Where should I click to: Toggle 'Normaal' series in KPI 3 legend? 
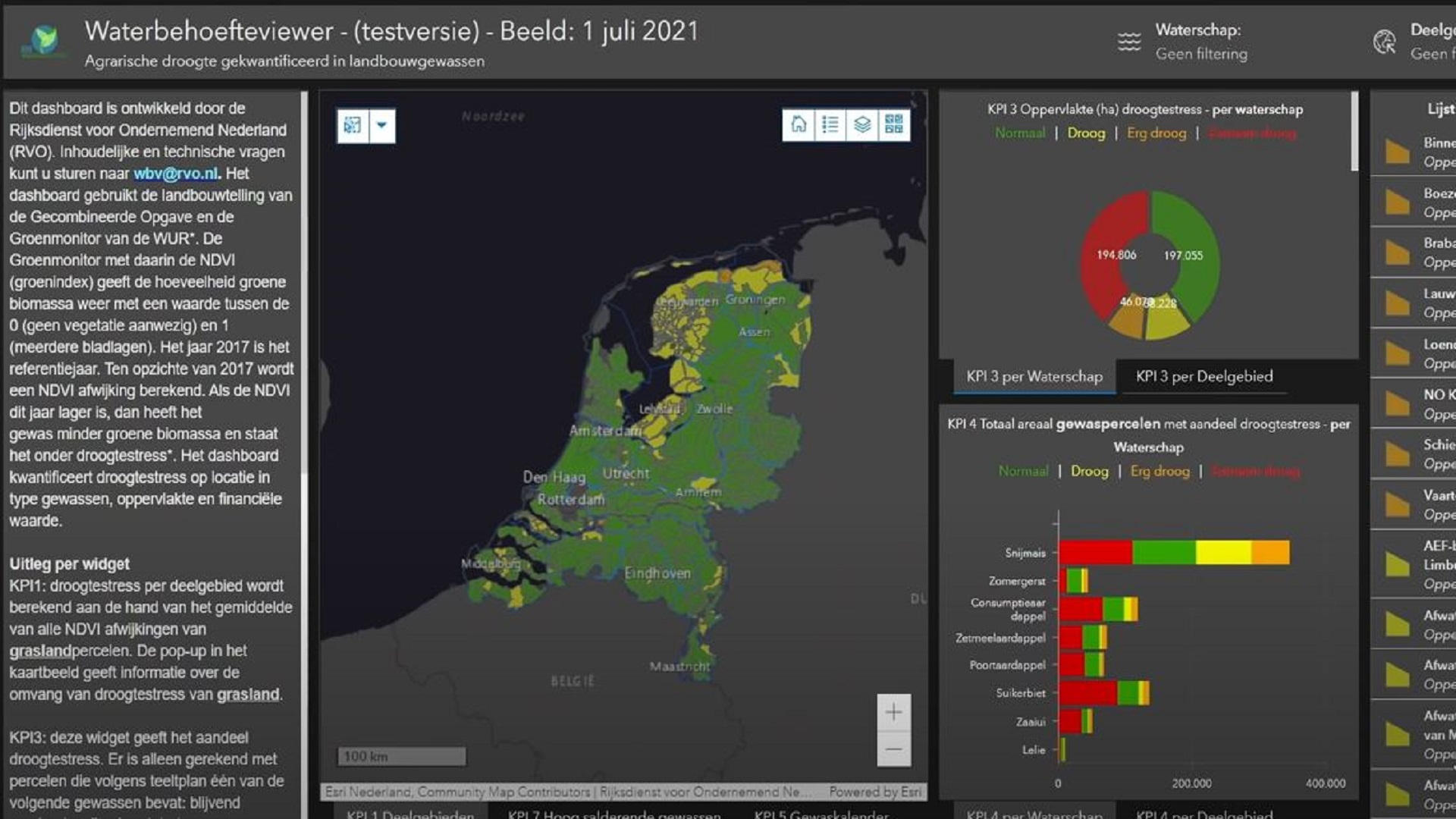(x=1020, y=133)
